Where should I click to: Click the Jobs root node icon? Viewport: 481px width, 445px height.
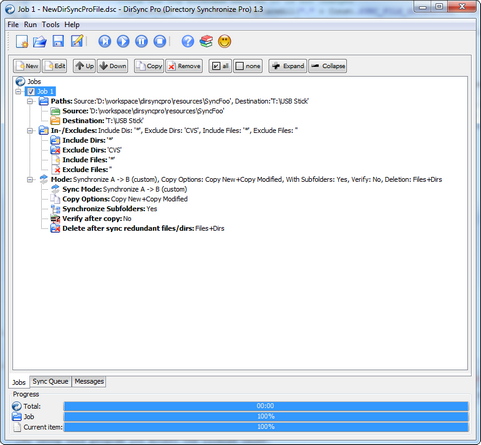[20, 81]
